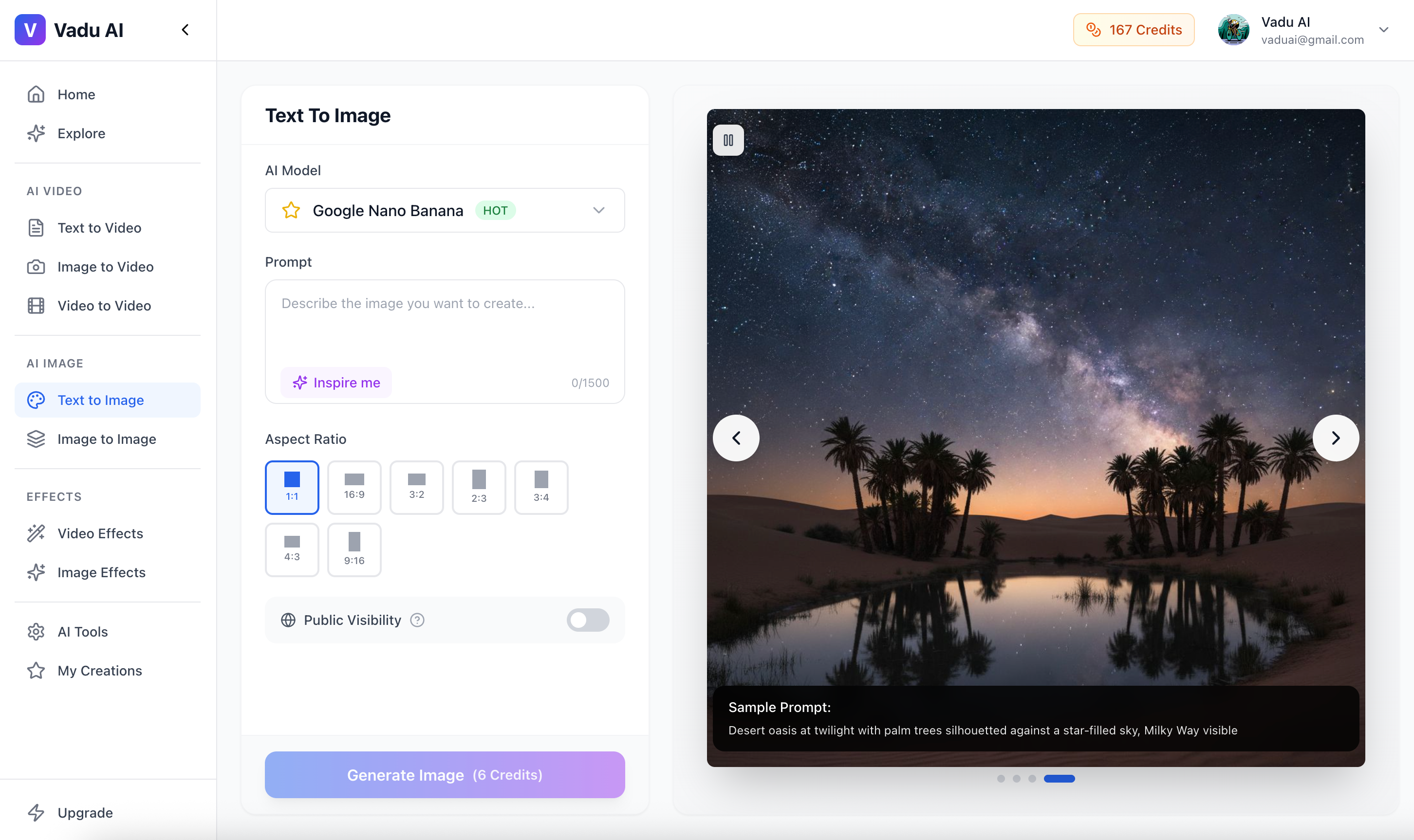Open Image Effects from the sidebar
Image resolution: width=1414 pixels, height=840 pixels.
(101, 572)
